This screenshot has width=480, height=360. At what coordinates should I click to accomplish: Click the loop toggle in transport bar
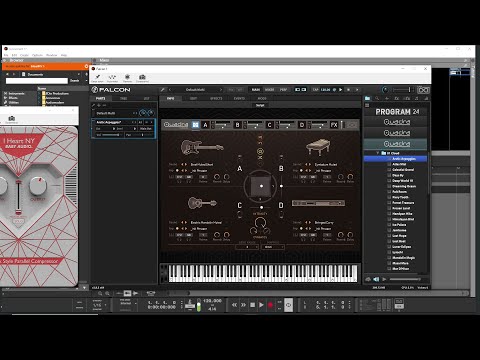(289, 305)
